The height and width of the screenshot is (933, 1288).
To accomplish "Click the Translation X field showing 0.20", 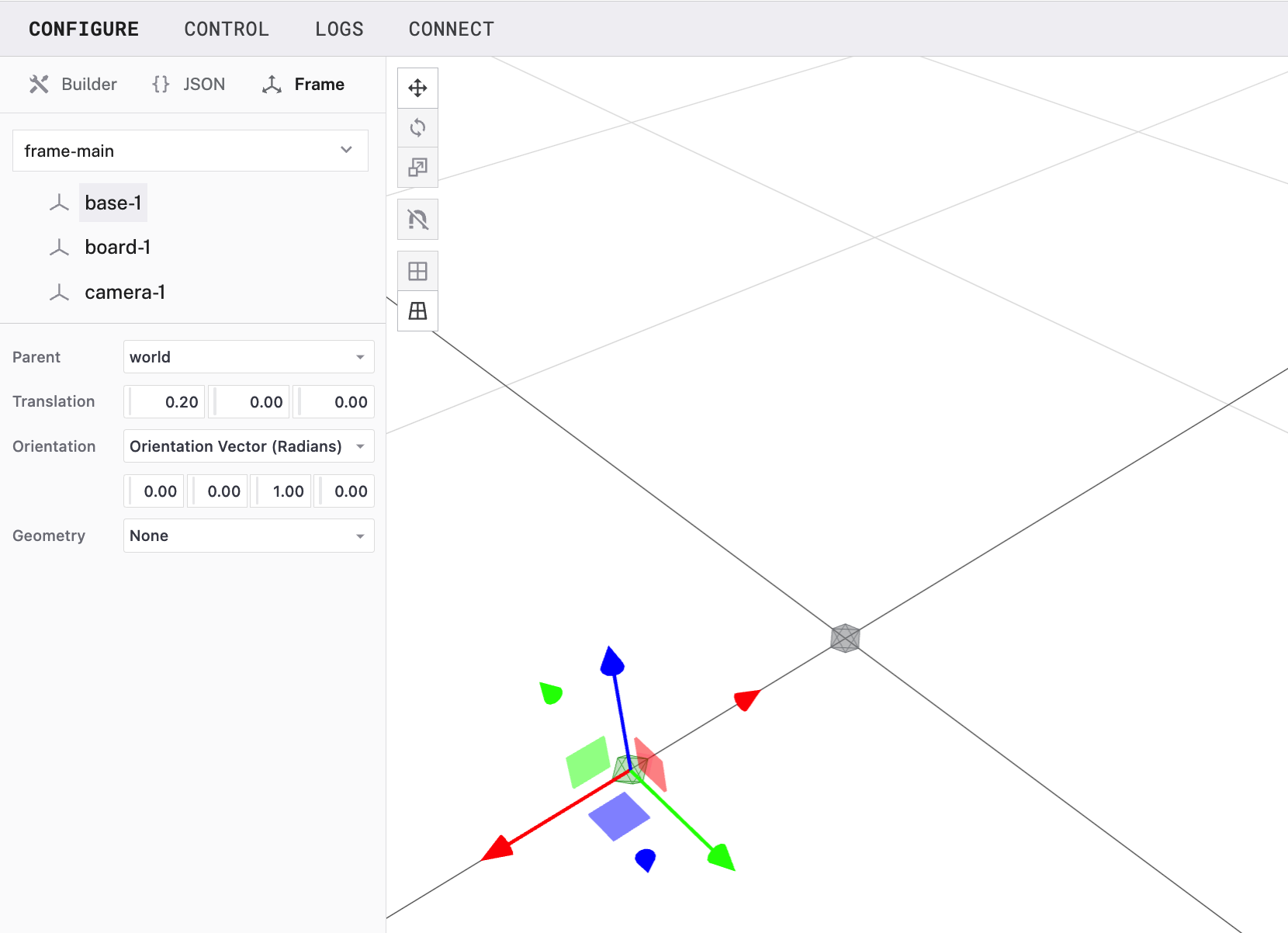I will [165, 402].
